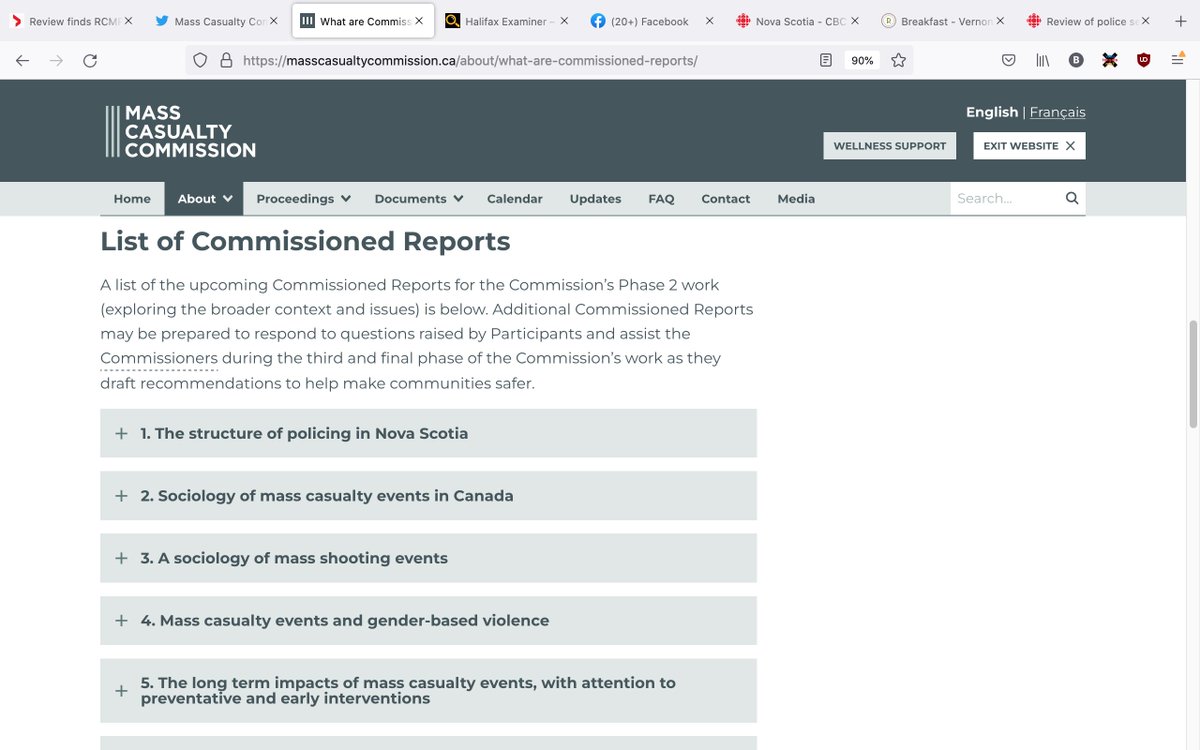1200x750 pixels.
Task: Open the Documents dropdown menu
Action: [419, 198]
